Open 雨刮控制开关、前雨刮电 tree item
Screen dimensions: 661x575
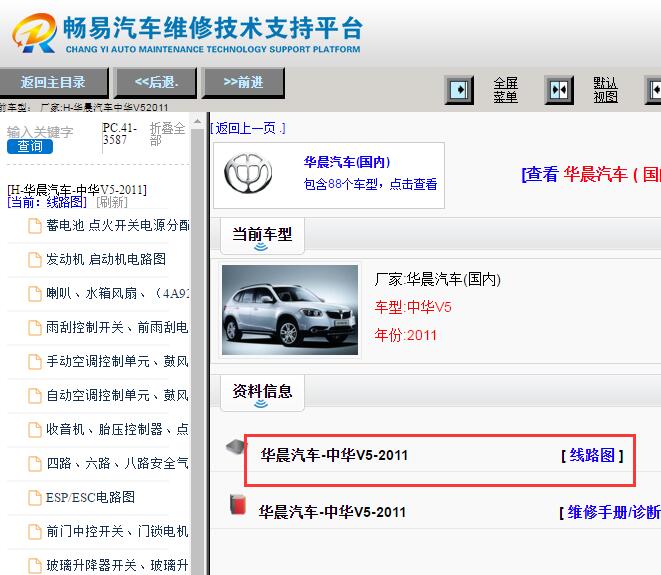point(117,327)
